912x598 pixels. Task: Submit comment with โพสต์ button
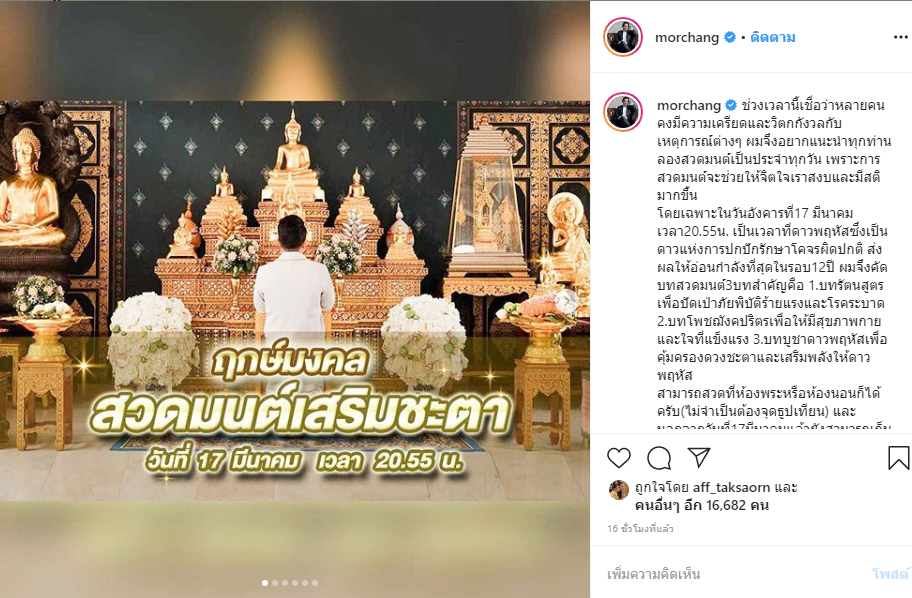pos(891,574)
